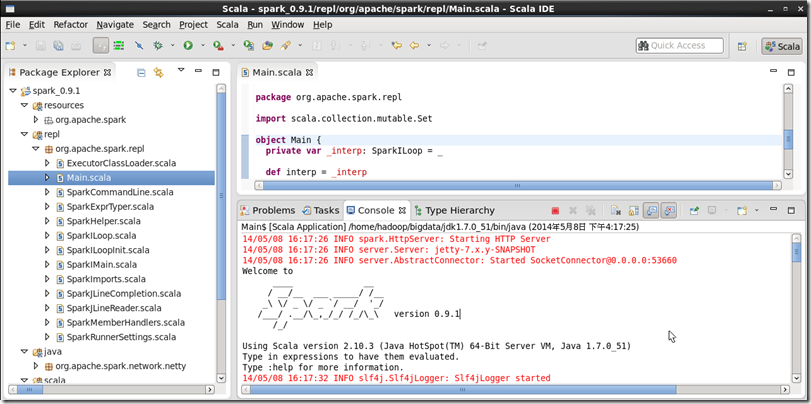Toggle Skip All Breakpoints in toolbar

coord(139,46)
